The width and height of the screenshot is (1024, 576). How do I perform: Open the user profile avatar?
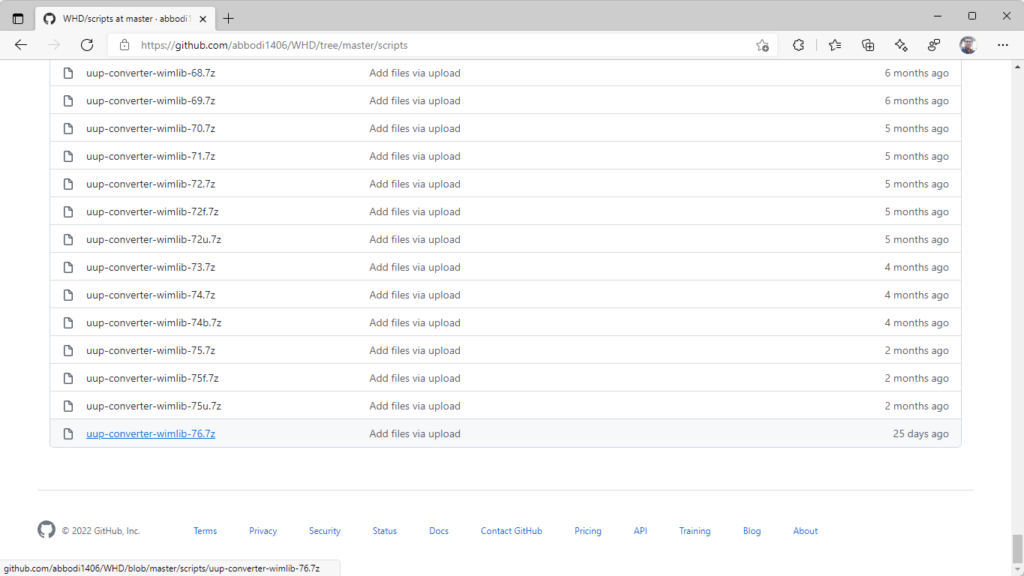click(x=967, y=45)
